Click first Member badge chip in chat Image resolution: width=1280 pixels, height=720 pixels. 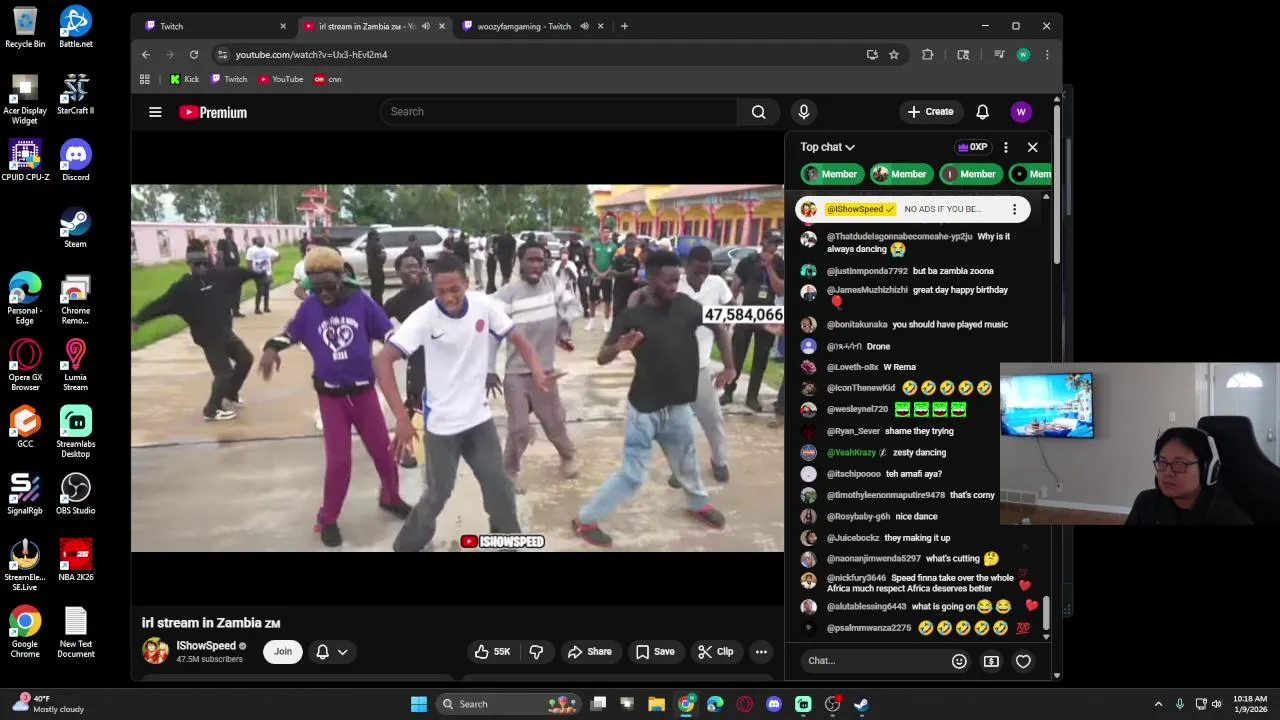[x=832, y=174]
